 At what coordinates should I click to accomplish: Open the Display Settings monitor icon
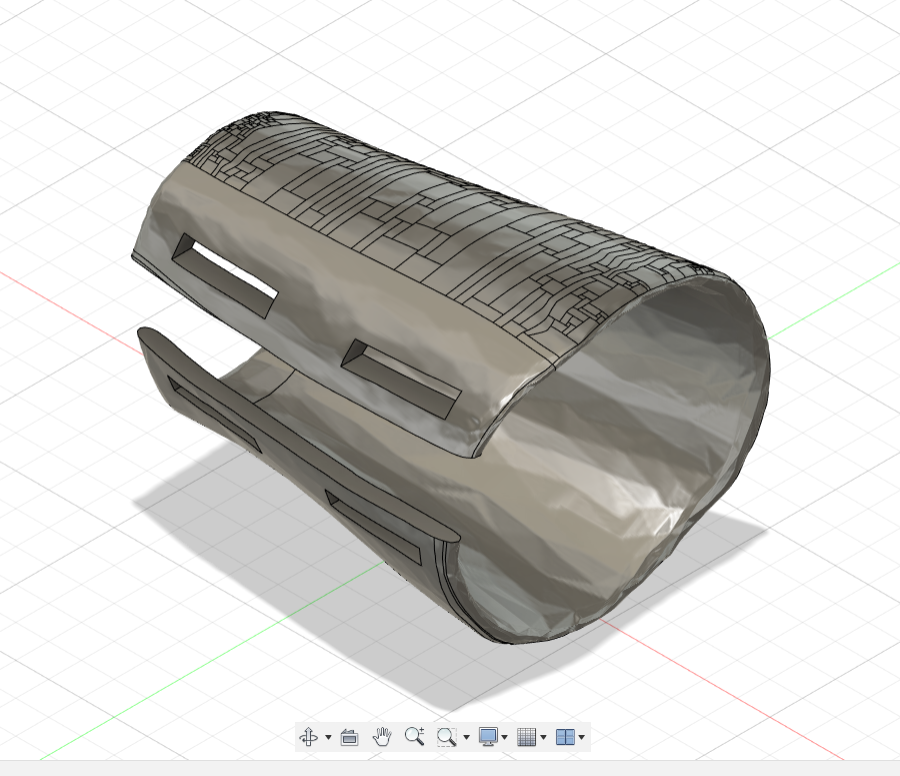click(488, 737)
